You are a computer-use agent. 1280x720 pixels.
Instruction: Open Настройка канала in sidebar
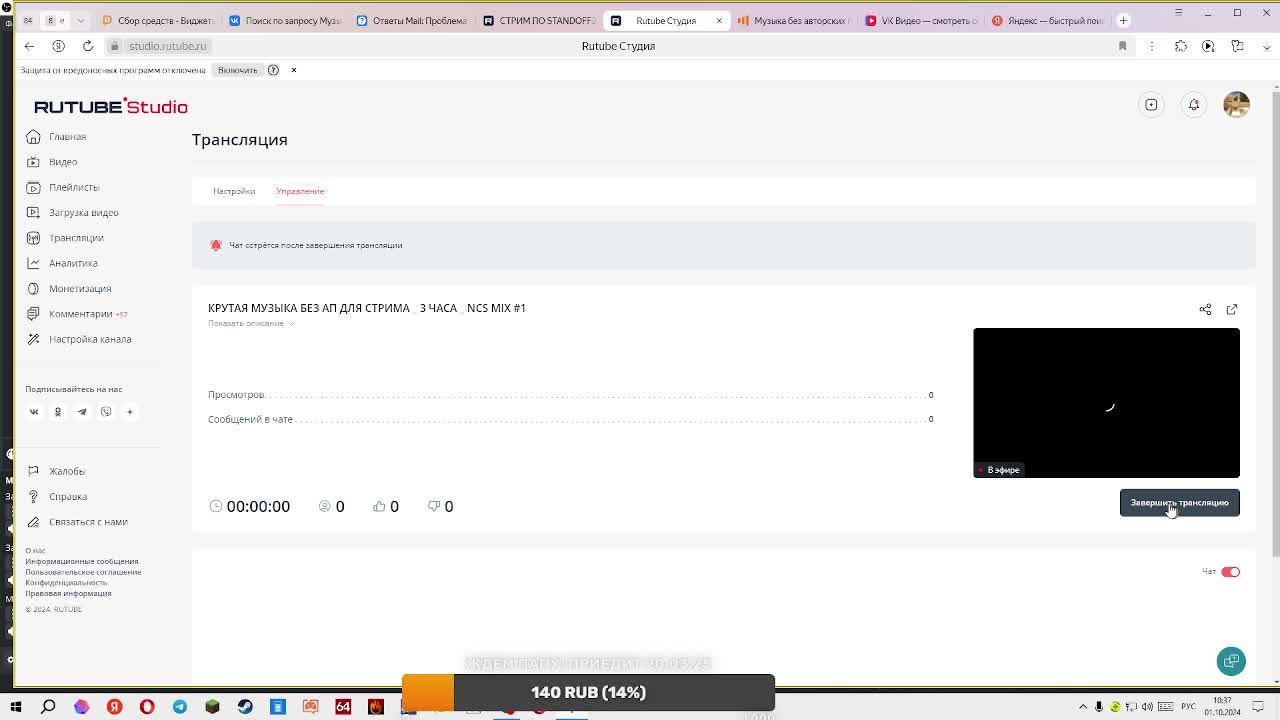[90, 339]
